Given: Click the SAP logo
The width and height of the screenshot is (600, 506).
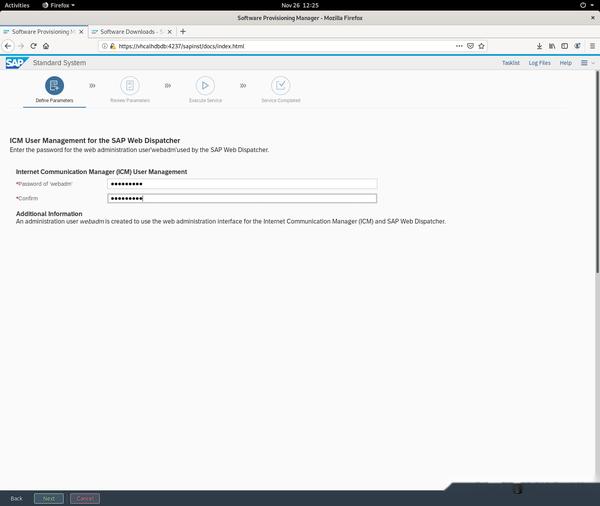Looking at the screenshot, I should click(x=16, y=63).
